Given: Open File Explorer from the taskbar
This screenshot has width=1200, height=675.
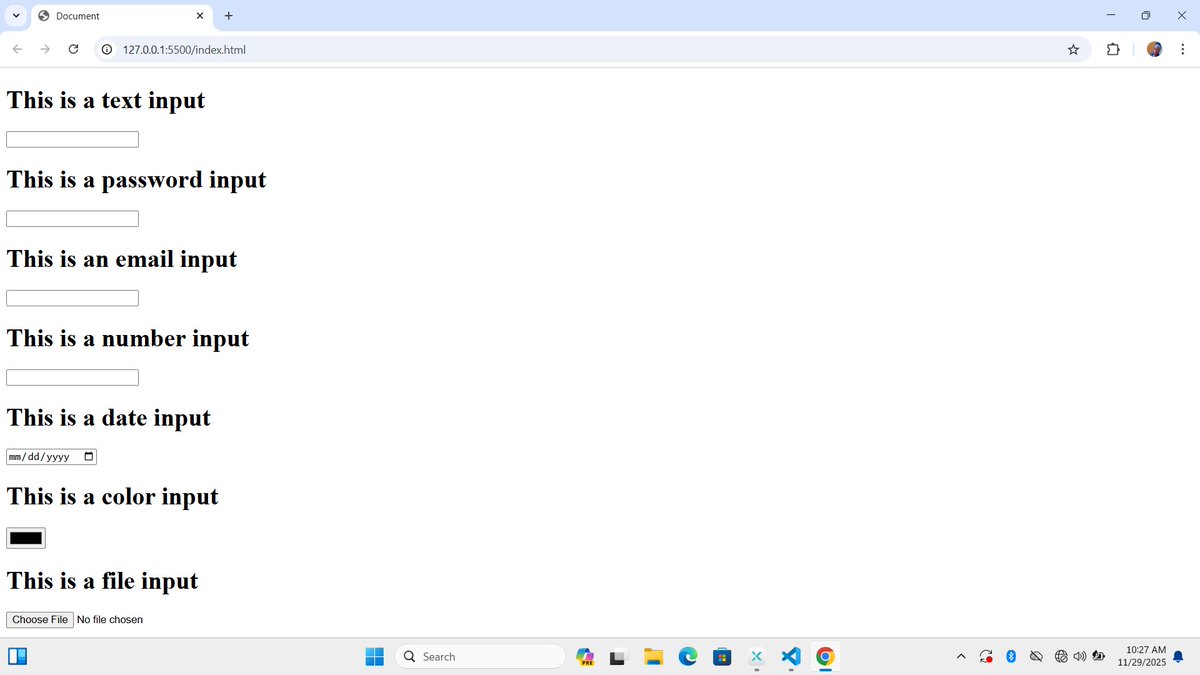Looking at the screenshot, I should 653,657.
